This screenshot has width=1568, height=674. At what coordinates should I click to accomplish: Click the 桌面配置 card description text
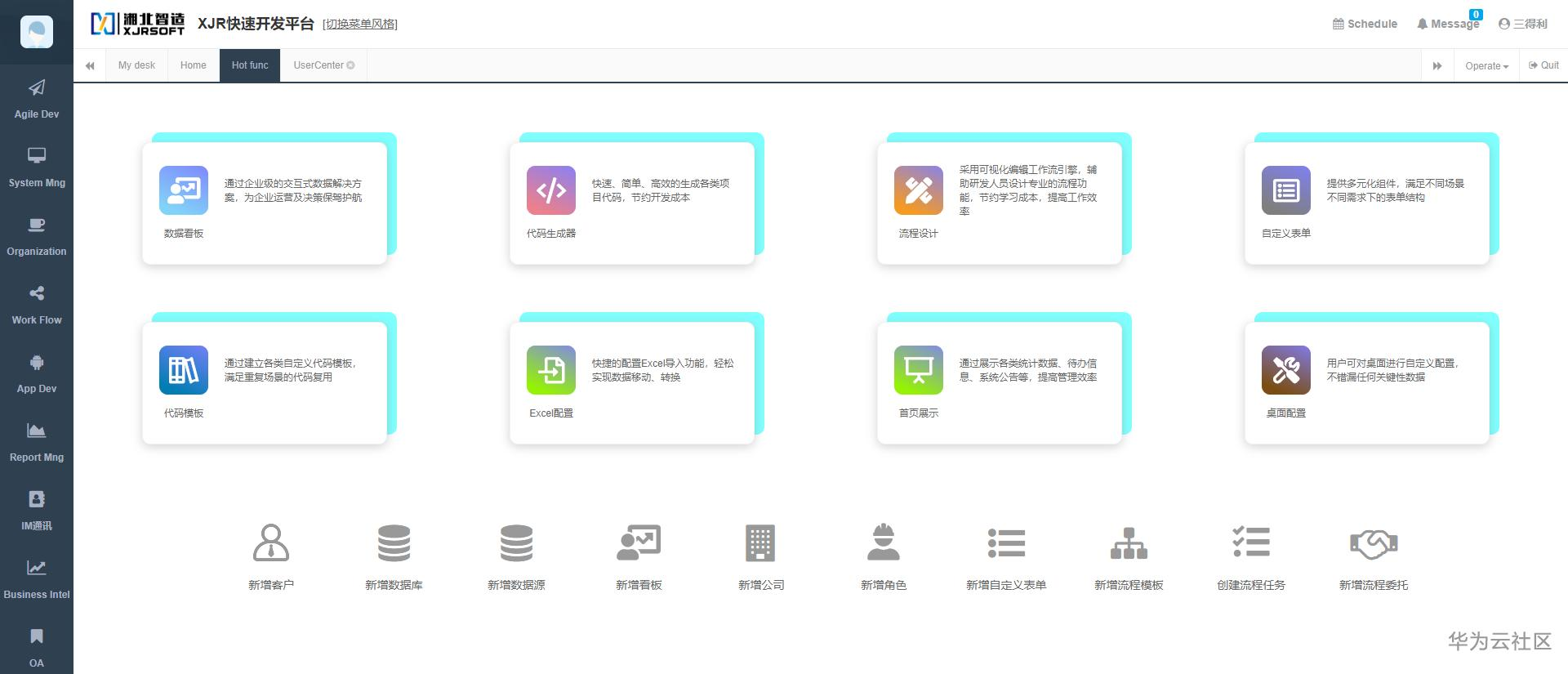coord(1393,370)
